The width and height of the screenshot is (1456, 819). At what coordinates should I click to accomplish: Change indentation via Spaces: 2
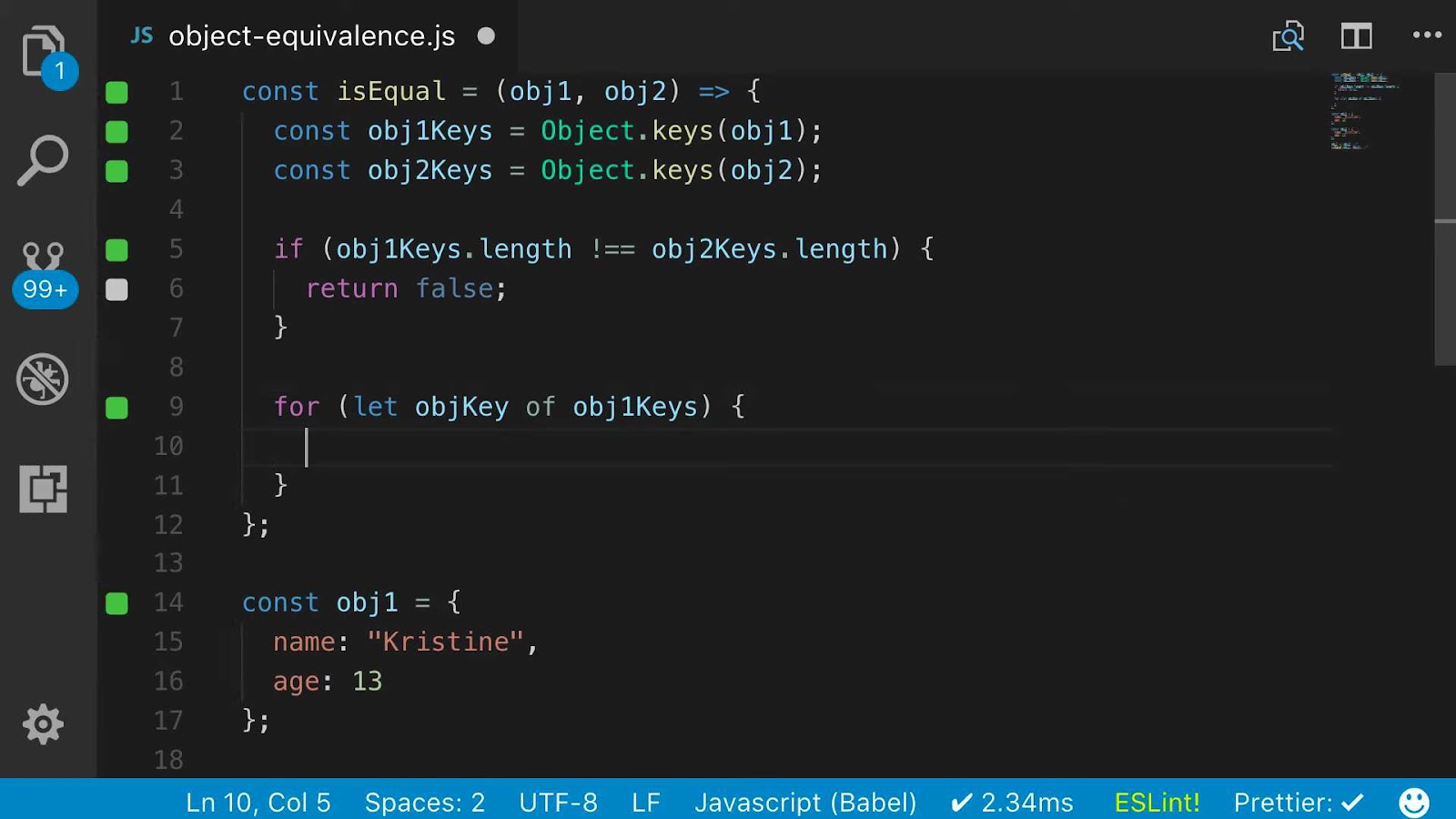425,803
